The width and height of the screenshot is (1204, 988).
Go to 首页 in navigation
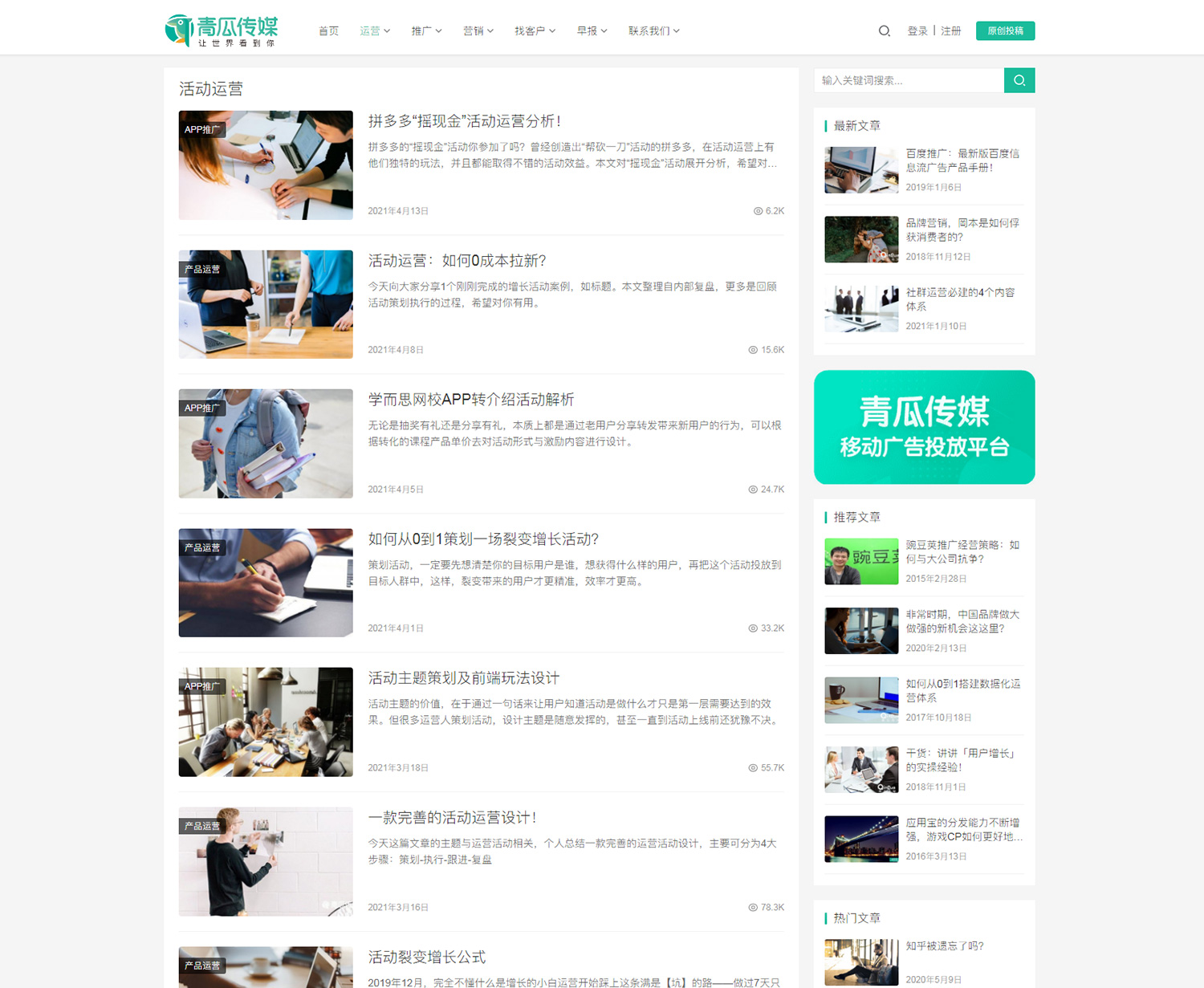tap(328, 30)
